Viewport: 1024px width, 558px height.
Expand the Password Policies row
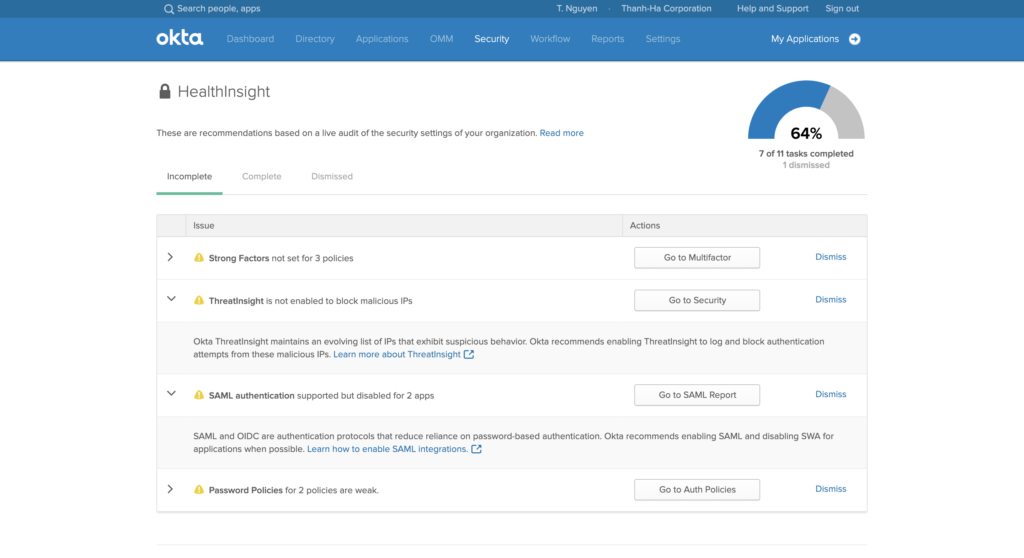170,489
